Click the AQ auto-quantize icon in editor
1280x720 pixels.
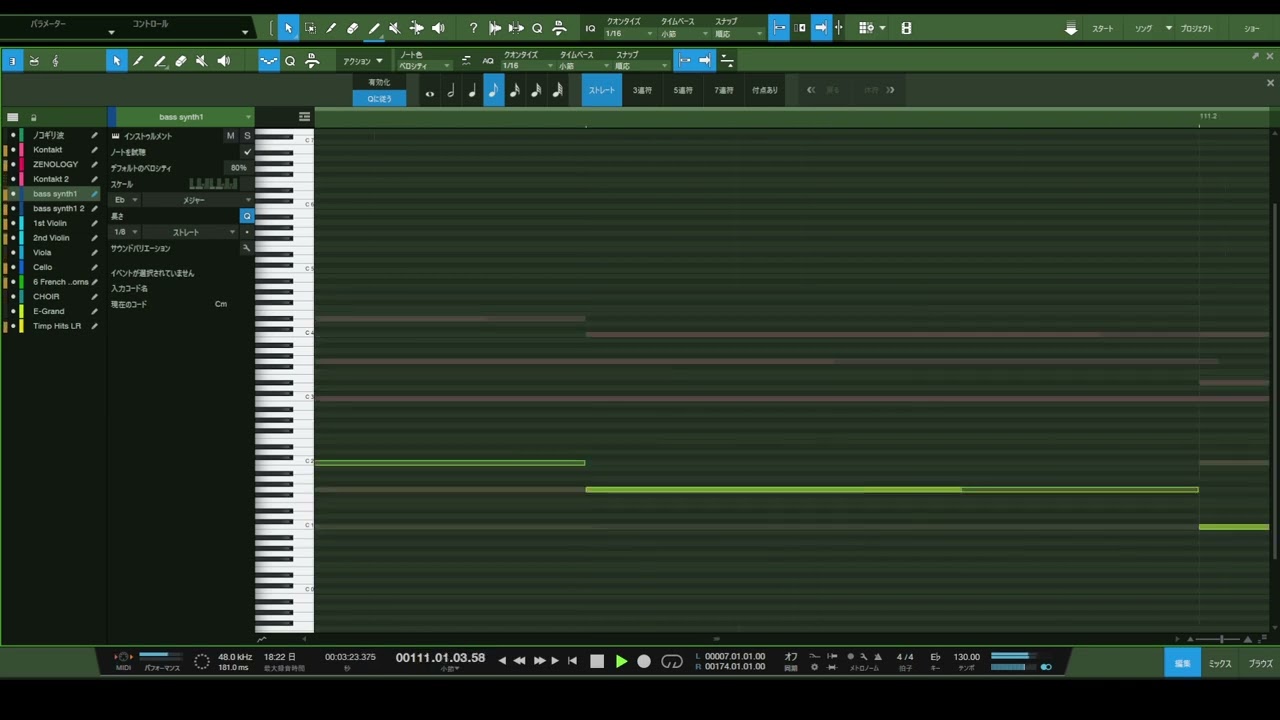(488, 61)
